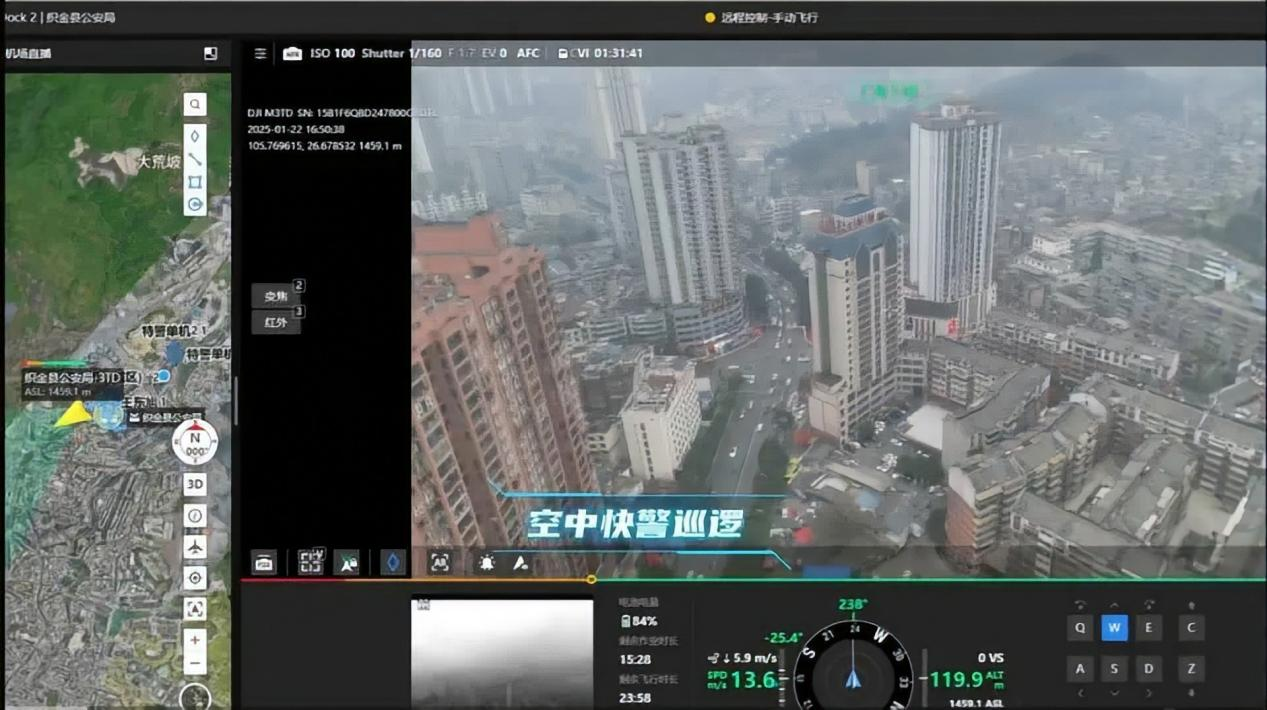Expand the live map panel with corner icon
Image resolution: width=1267 pixels, height=710 pixels.
210,54
